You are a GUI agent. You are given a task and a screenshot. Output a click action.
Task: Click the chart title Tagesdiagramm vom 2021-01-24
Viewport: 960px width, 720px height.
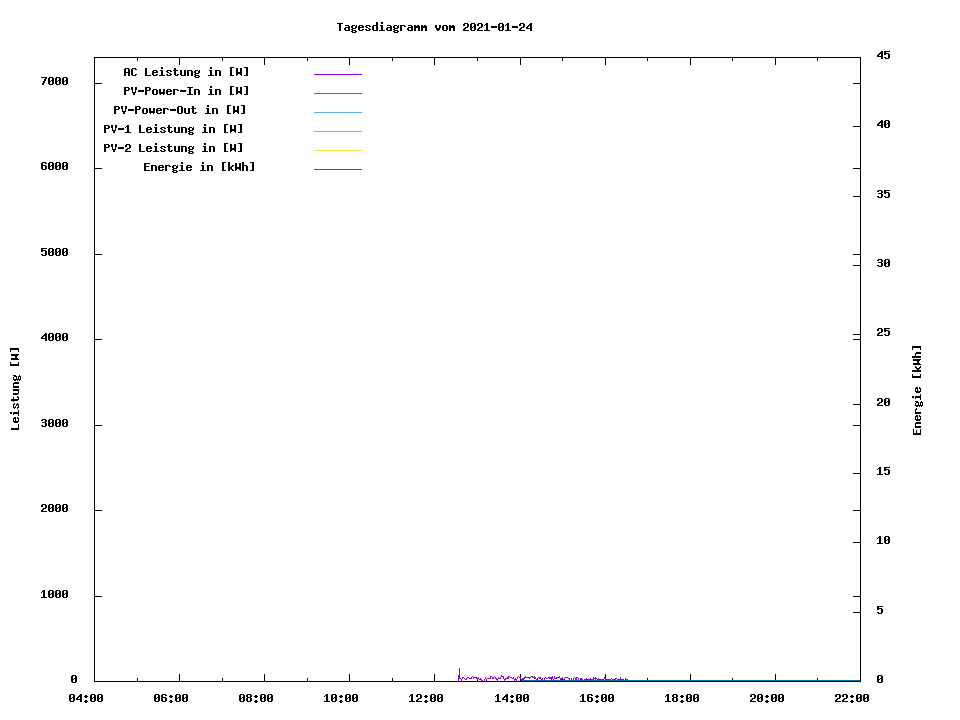[x=434, y=27]
